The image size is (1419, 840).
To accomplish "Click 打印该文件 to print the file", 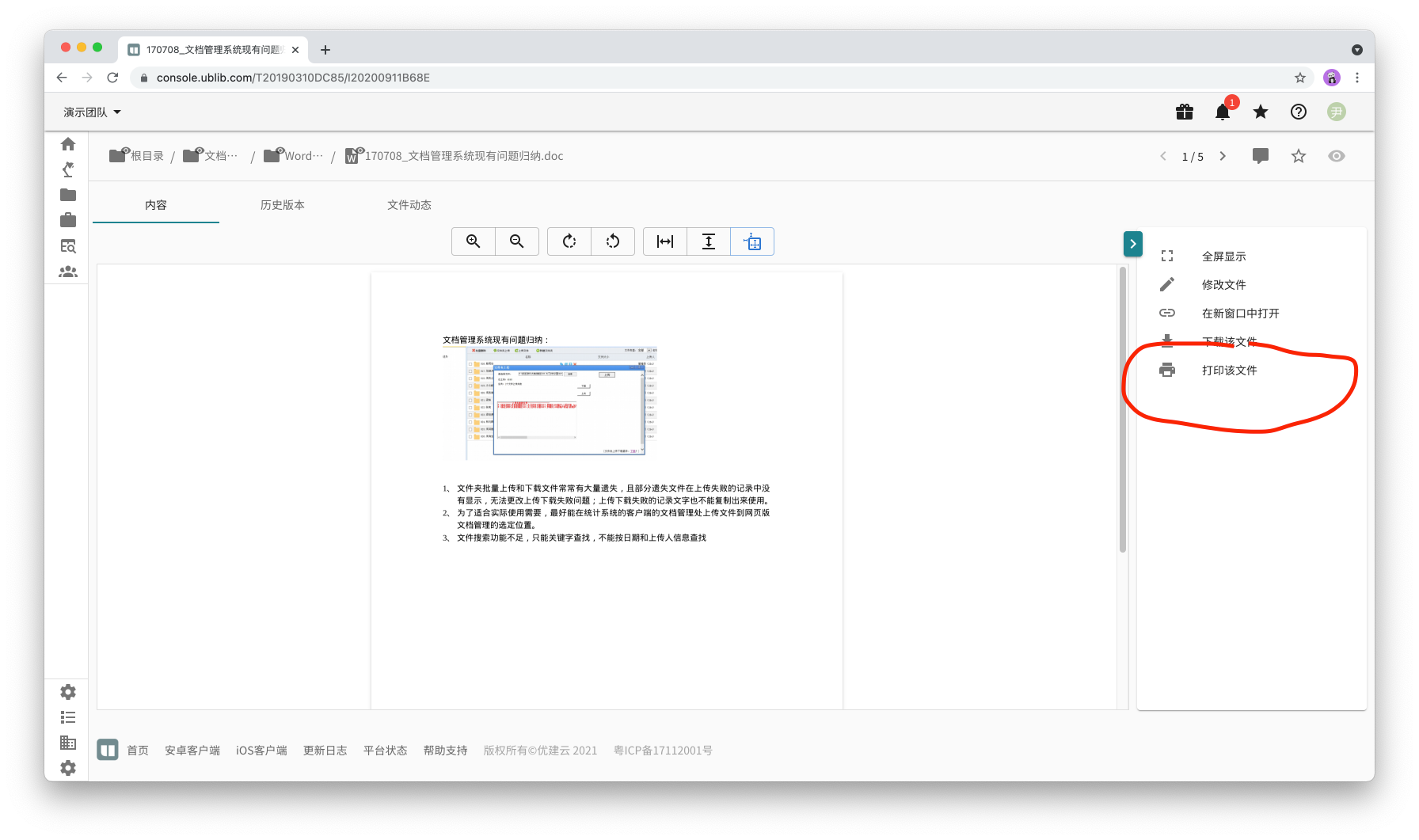I will click(1229, 371).
